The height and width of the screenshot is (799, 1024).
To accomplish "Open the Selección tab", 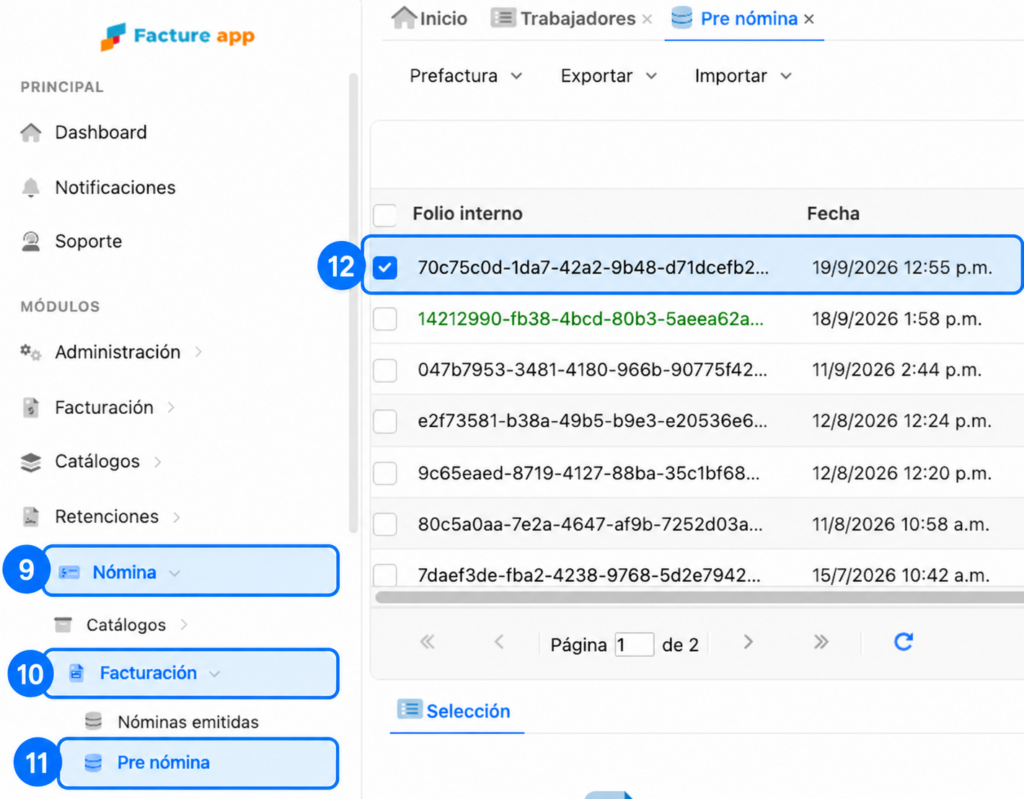I will 455,711.
